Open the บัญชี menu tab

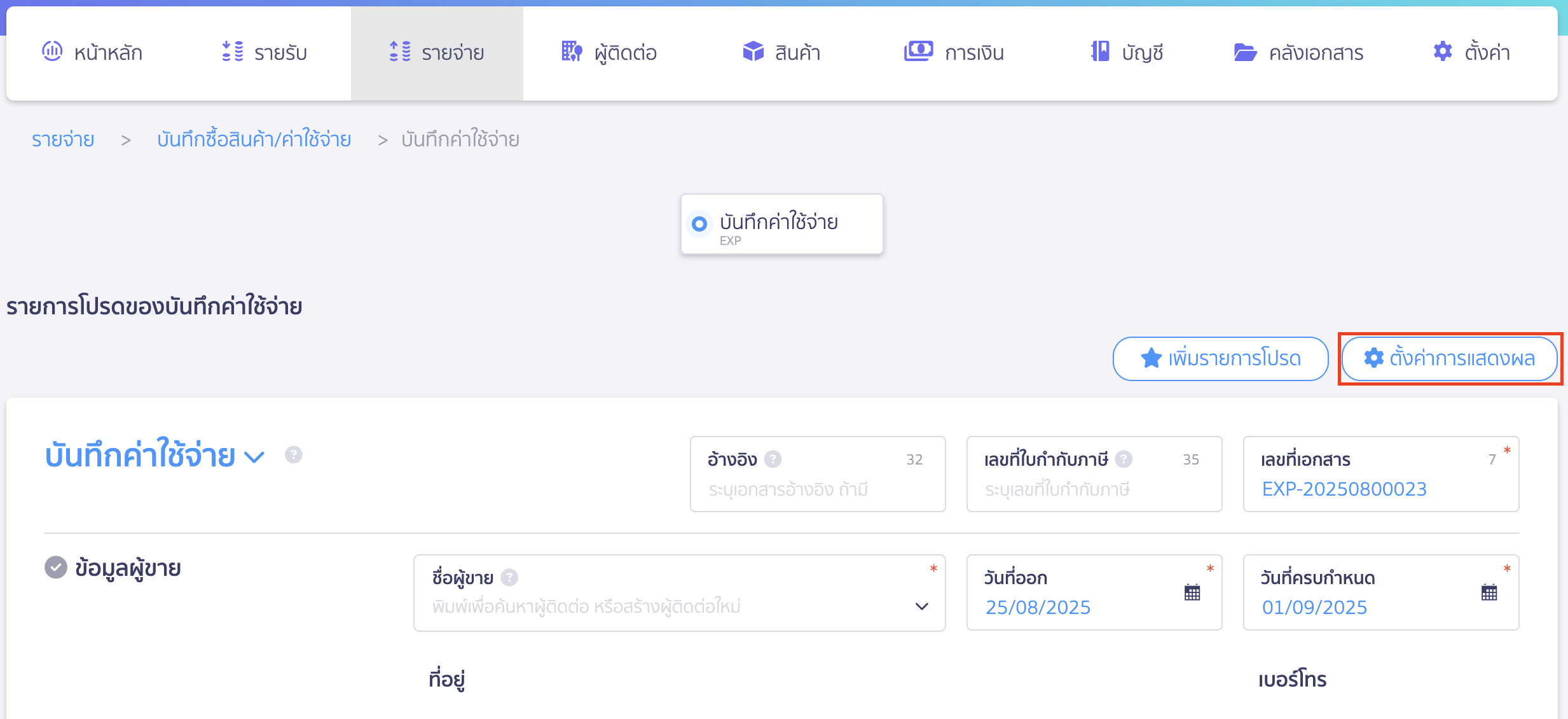coord(1127,52)
